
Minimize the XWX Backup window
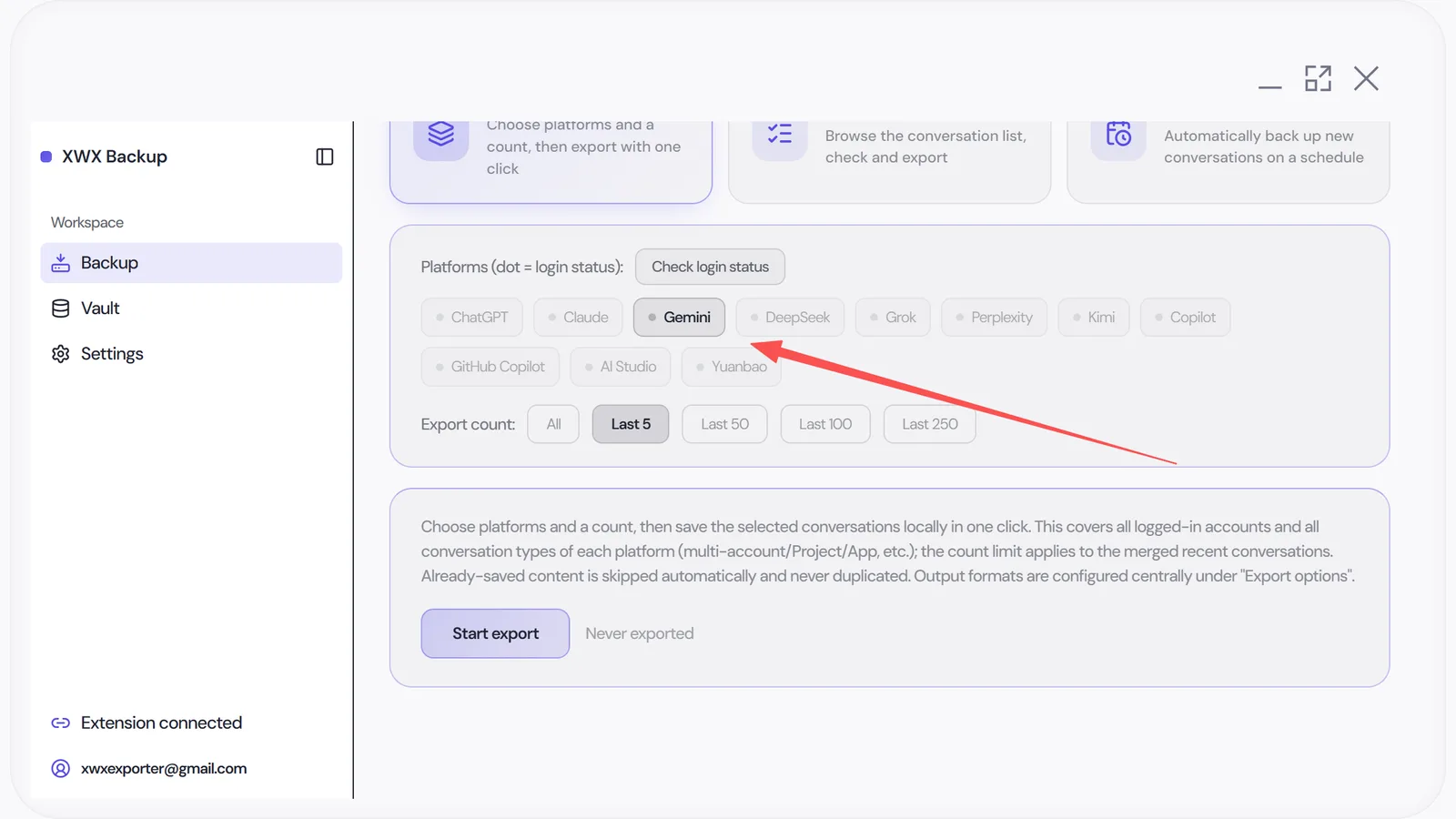pos(1270,86)
